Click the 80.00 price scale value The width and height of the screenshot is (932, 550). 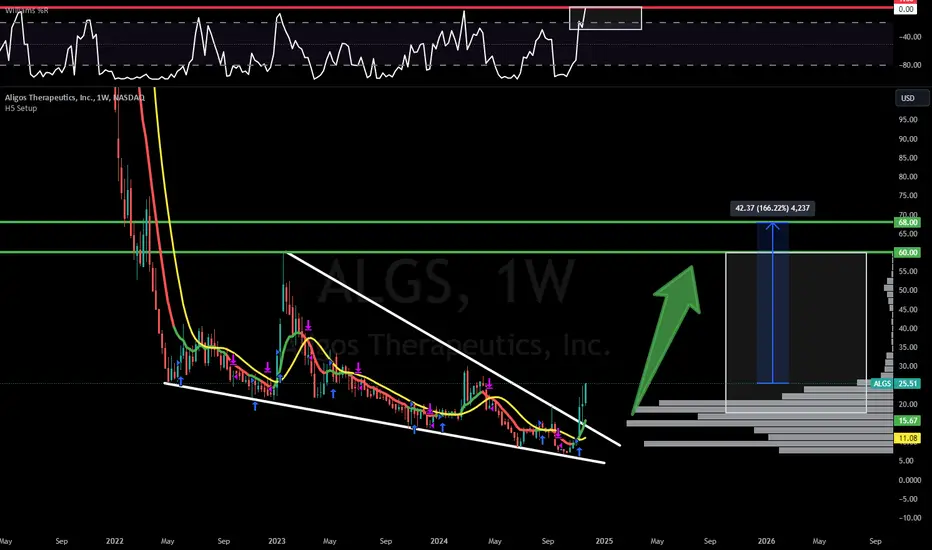point(908,177)
